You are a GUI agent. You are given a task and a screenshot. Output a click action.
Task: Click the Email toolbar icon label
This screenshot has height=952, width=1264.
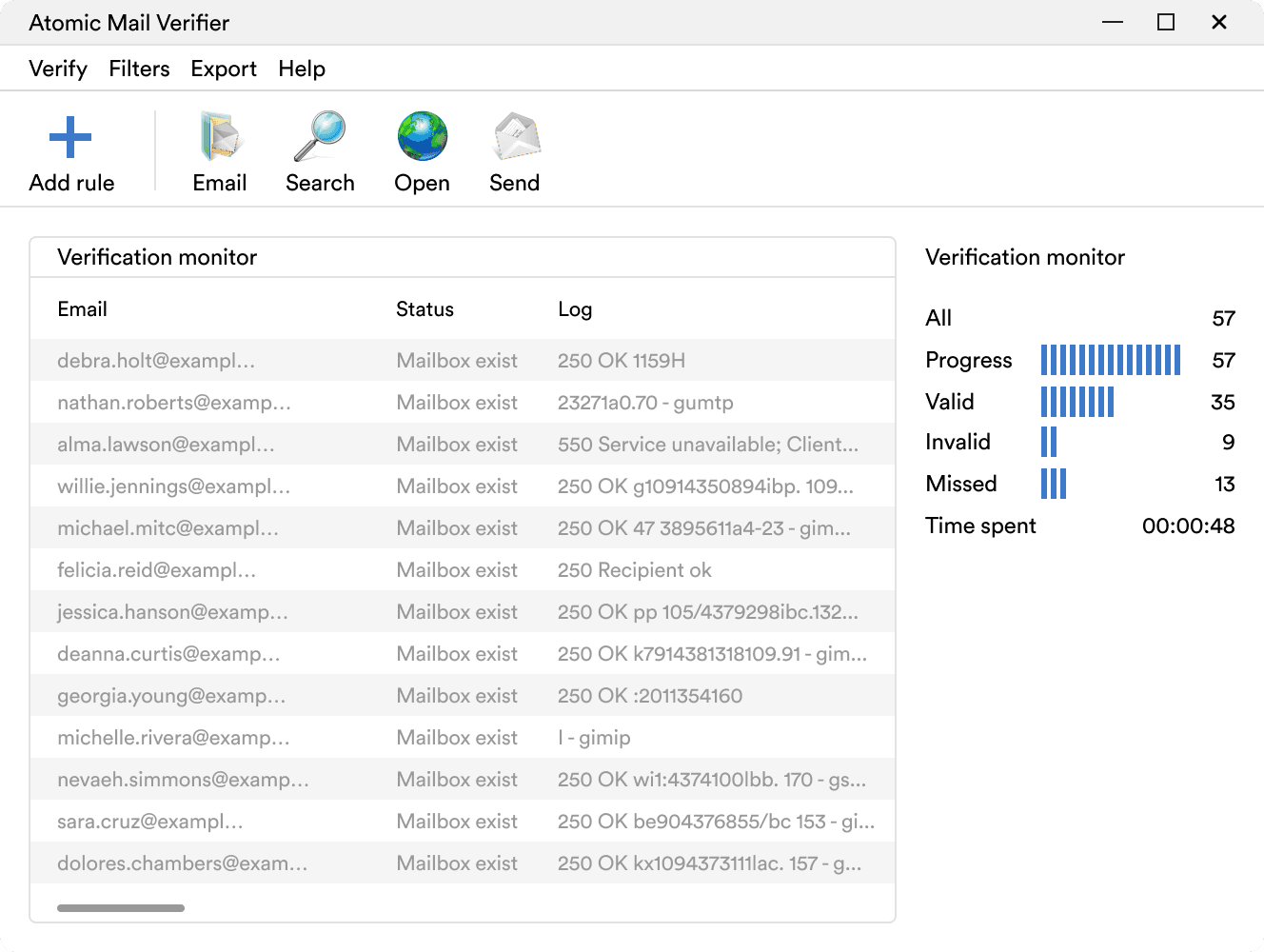pos(220,183)
